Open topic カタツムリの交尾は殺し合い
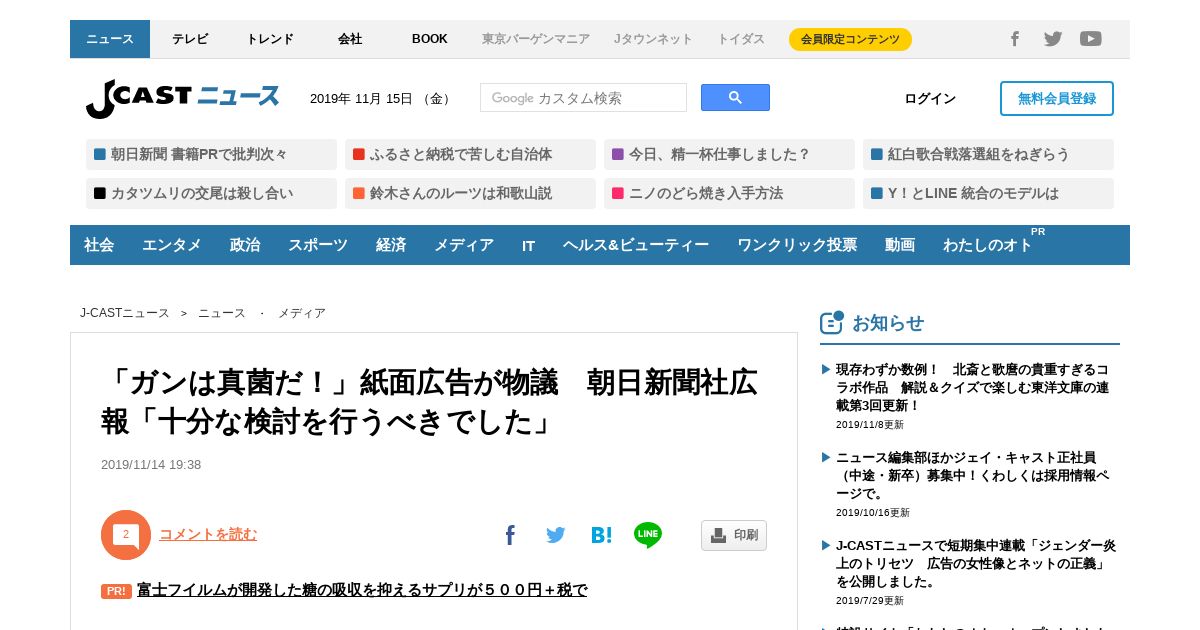Image resolution: width=1200 pixels, height=630 pixels. tap(211, 193)
